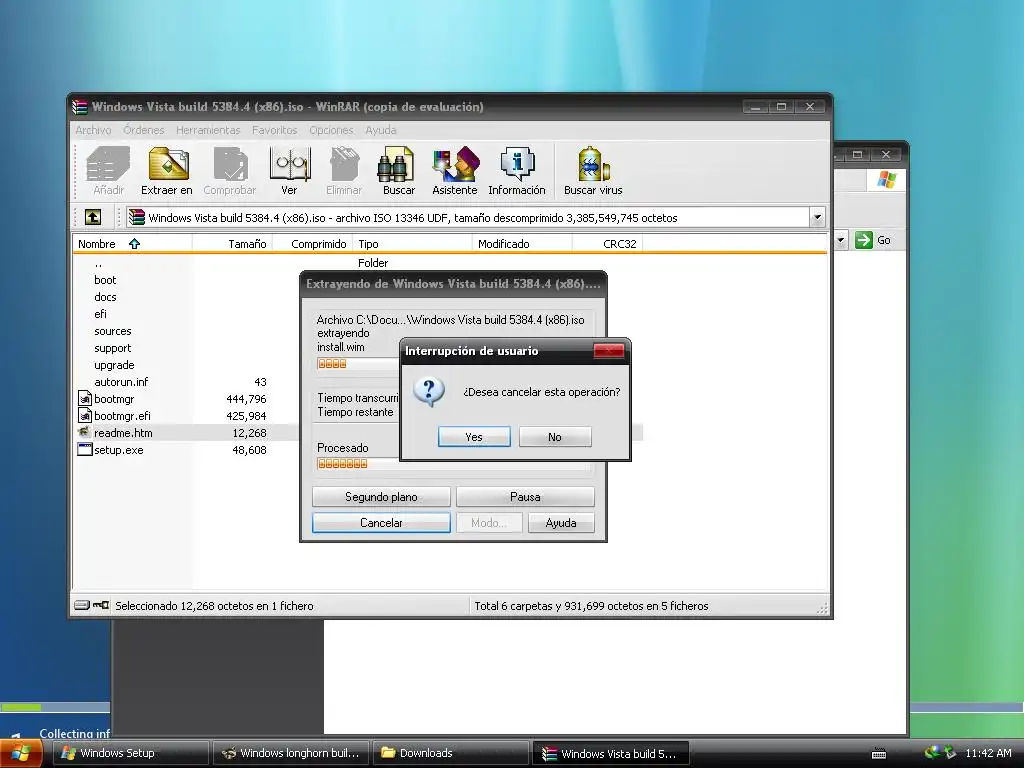Select the efi folder row
The width and height of the screenshot is (1024, 768).
tap(100, 313)
